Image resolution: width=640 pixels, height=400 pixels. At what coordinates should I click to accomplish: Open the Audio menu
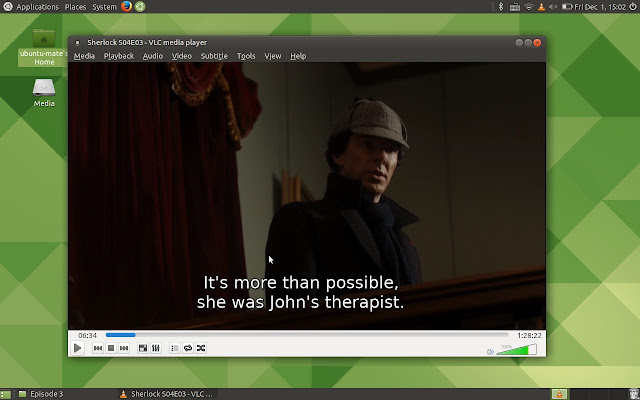[153, 56]
